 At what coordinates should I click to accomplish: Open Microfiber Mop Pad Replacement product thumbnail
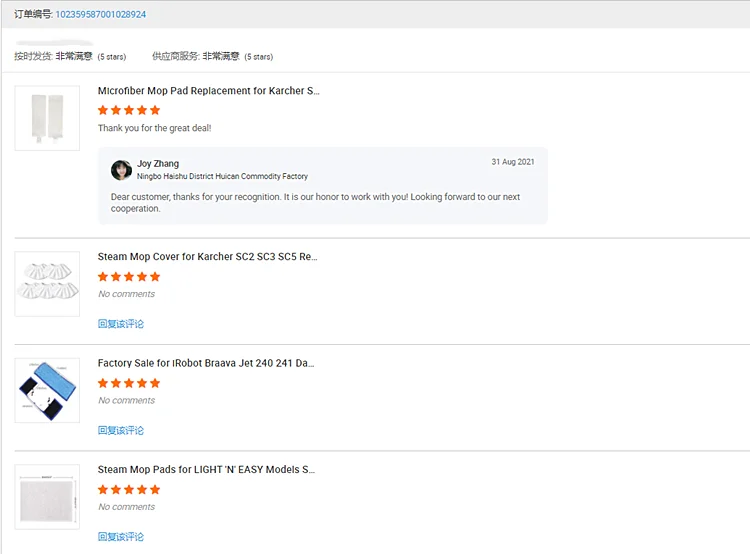[47, 118]
